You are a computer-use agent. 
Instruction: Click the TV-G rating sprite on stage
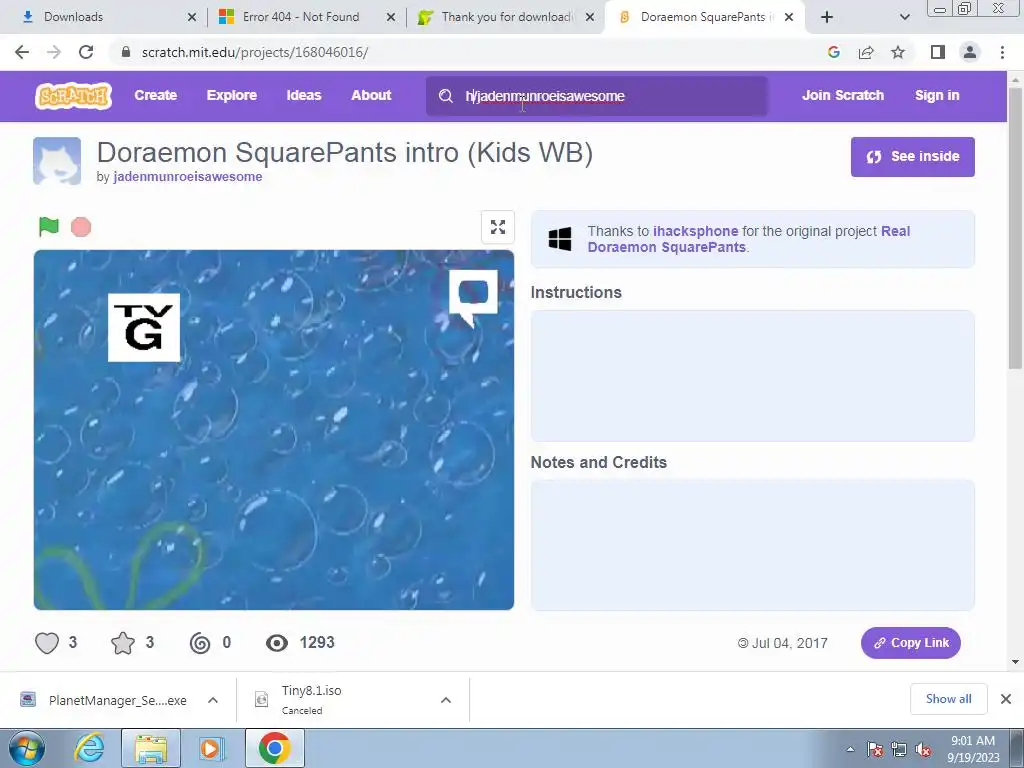tap(144, 328)
